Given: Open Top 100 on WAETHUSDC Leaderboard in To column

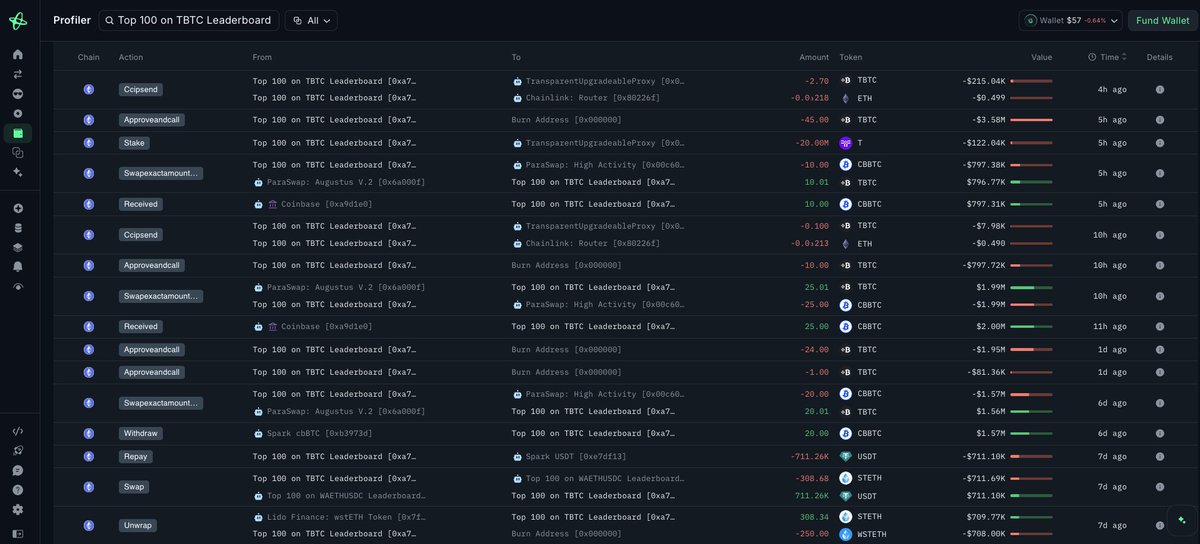Looking at the screenshot, I should coord(605,478).
